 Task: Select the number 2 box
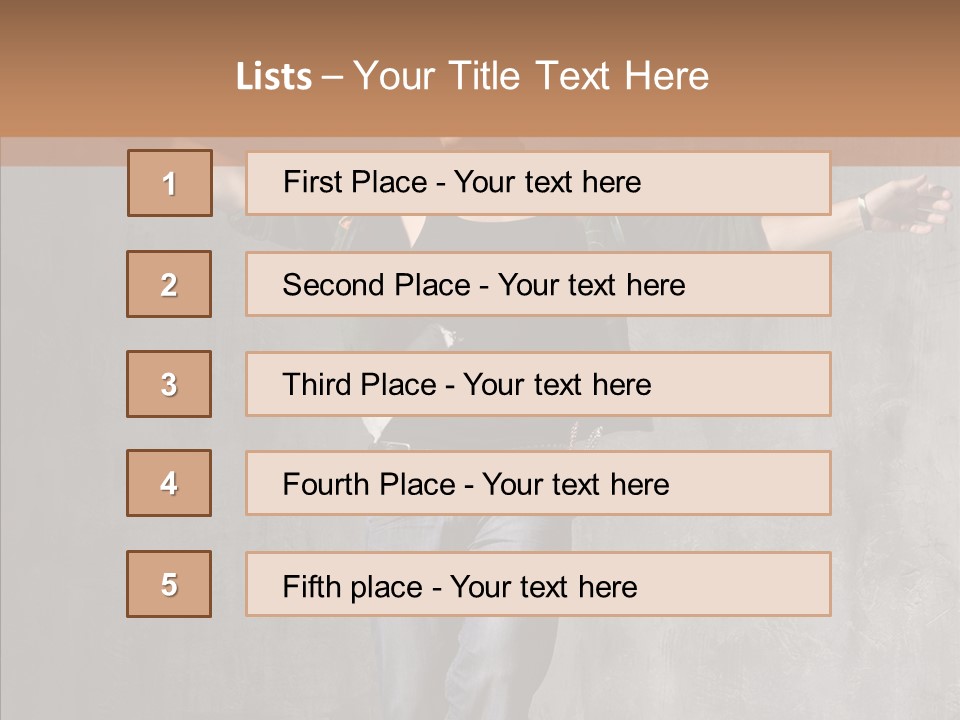[169, 284]
